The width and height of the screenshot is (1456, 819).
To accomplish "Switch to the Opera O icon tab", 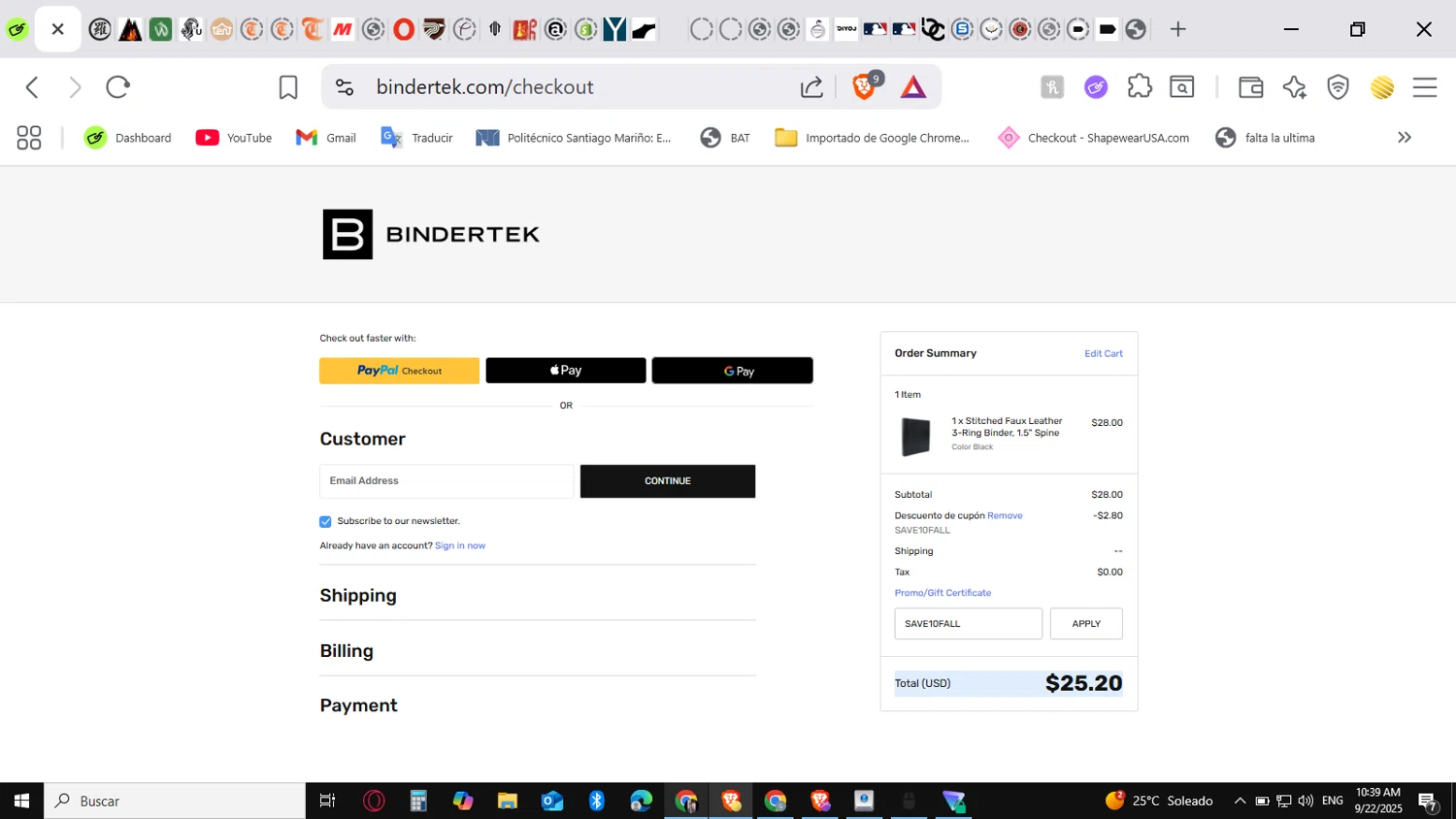I will click(x=404, y=29).
